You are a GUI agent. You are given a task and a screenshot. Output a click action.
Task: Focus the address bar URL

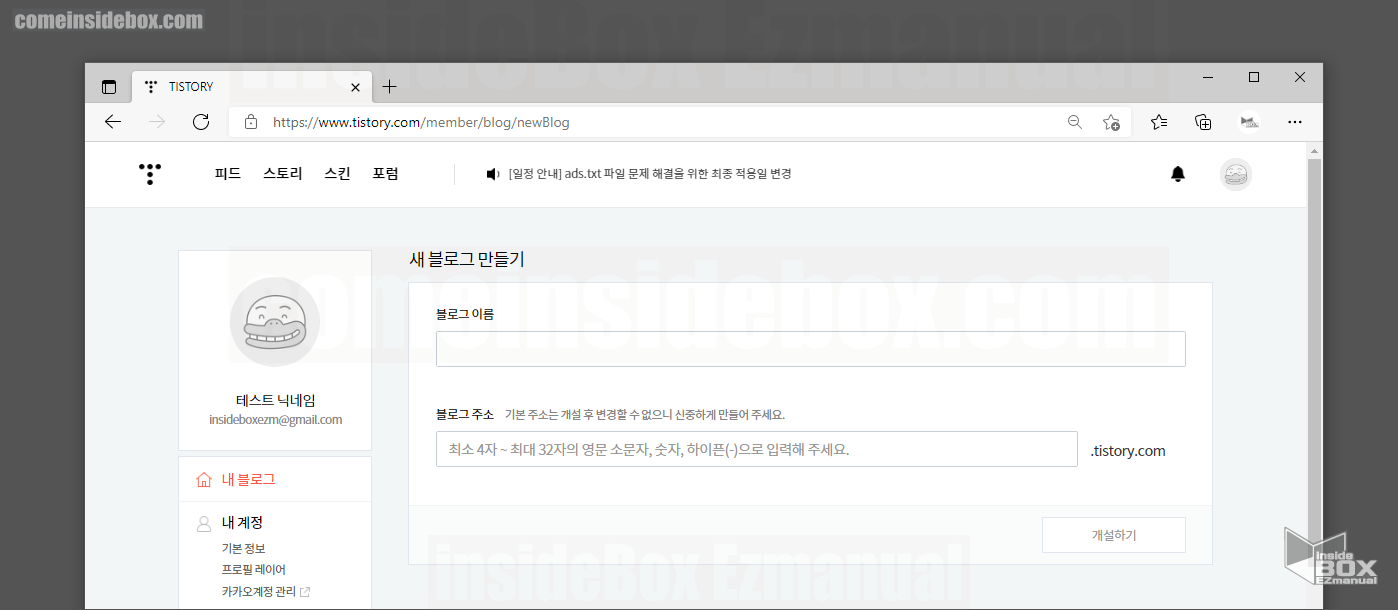(x=421, y=122)
